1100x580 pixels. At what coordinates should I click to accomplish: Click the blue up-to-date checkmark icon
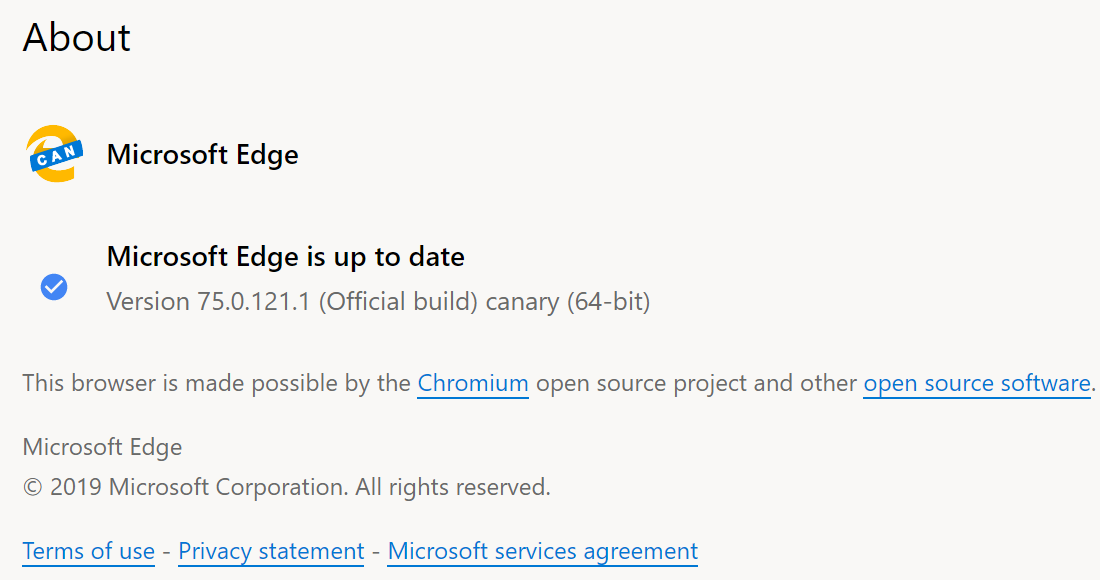click(x=54, y=287)
